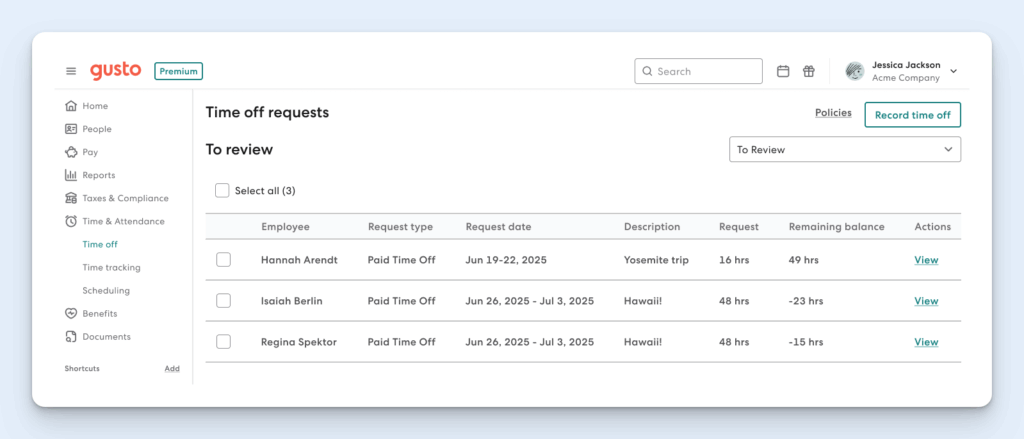Open Time tracking submenu item
This screenshot has height=439, width=1024.
pos(111,267)
